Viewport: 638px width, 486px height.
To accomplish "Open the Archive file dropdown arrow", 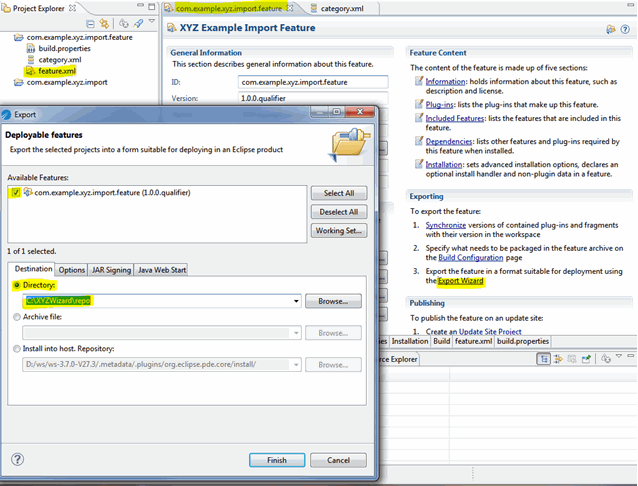I will click(x=296, y=333).
